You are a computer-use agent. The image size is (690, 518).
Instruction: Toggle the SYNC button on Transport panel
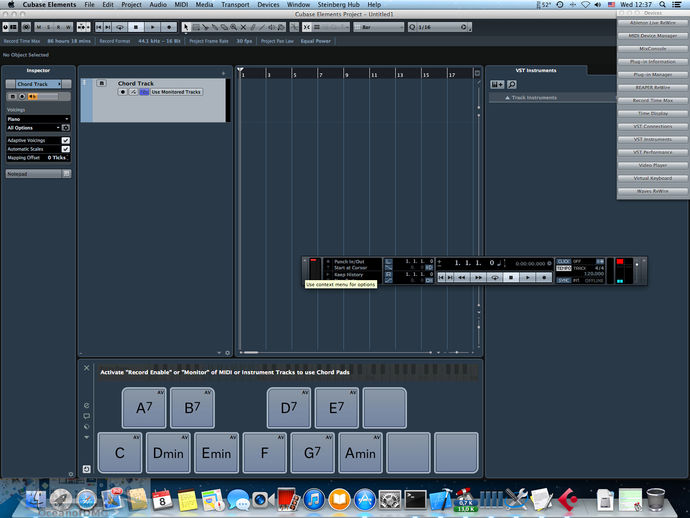pyautogui.click(x=564, y=280)
